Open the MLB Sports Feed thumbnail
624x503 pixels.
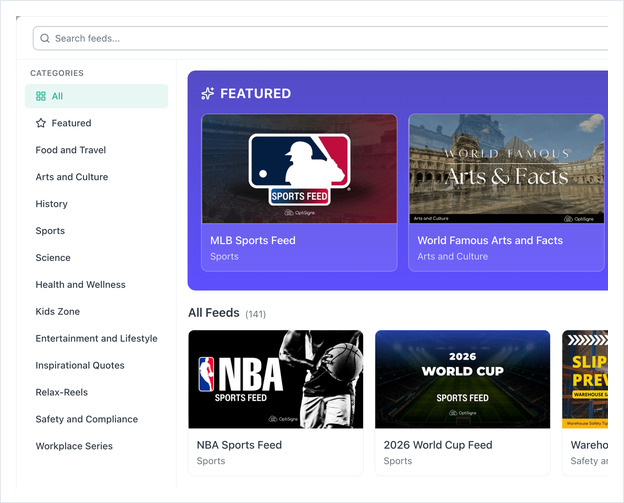tap(299, 169)
